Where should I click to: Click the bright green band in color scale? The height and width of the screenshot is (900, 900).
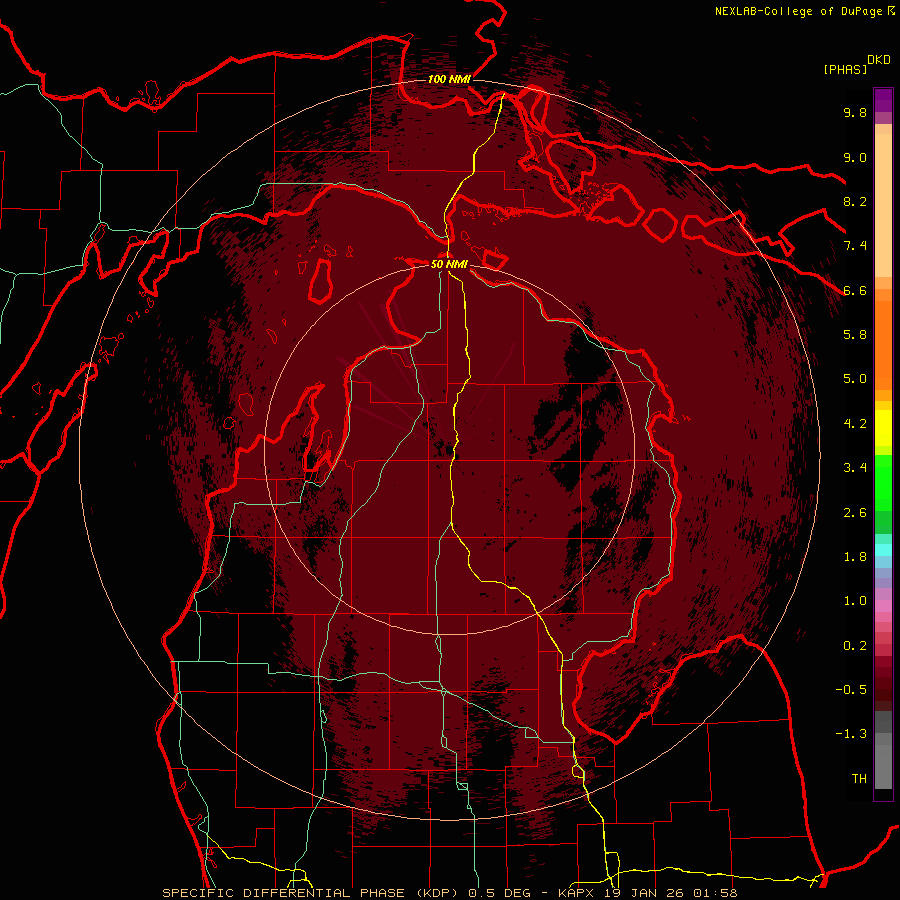(883, 482)
